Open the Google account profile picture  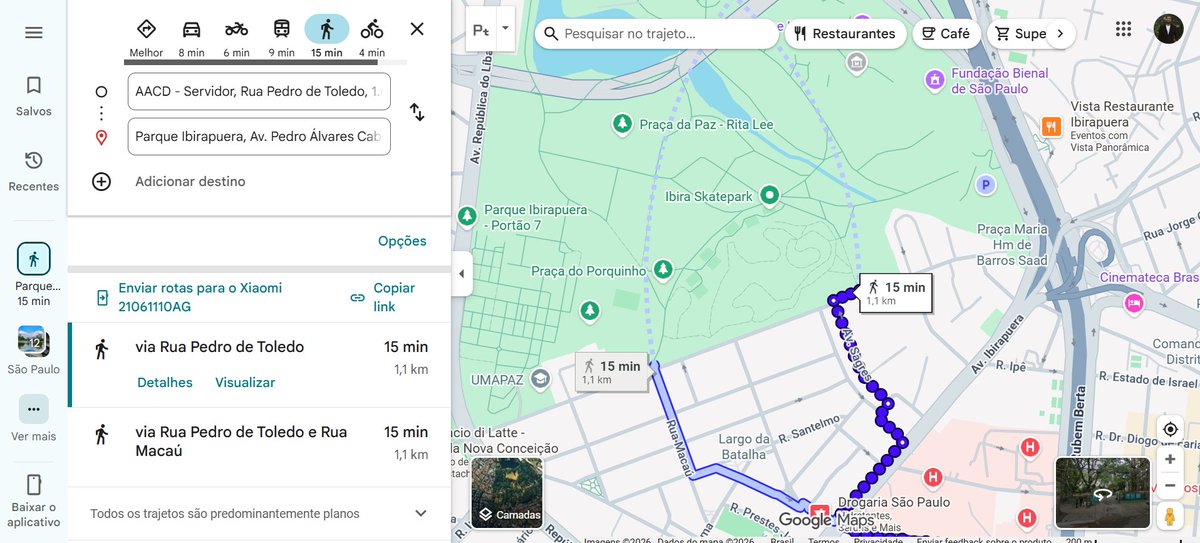(x=1168, y=29)
